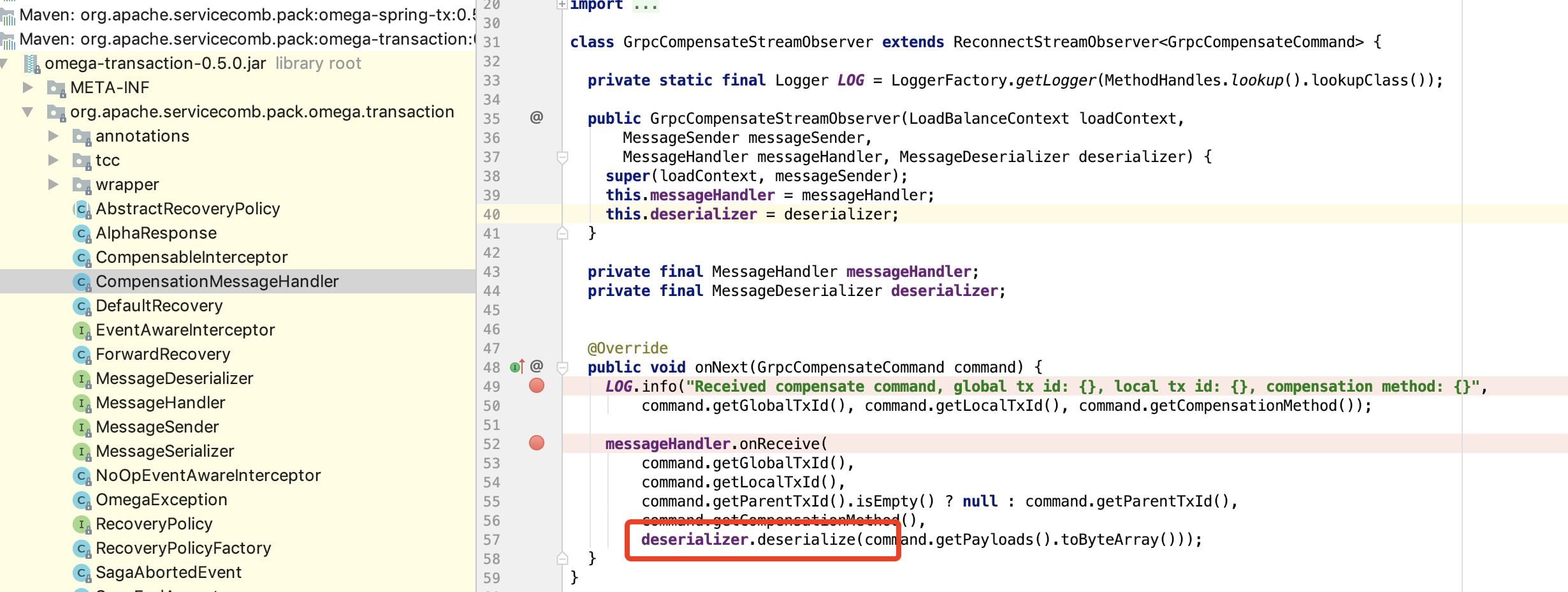
Task: Click the RecoveryPolicy interface icon
Action: coord(82,524)
